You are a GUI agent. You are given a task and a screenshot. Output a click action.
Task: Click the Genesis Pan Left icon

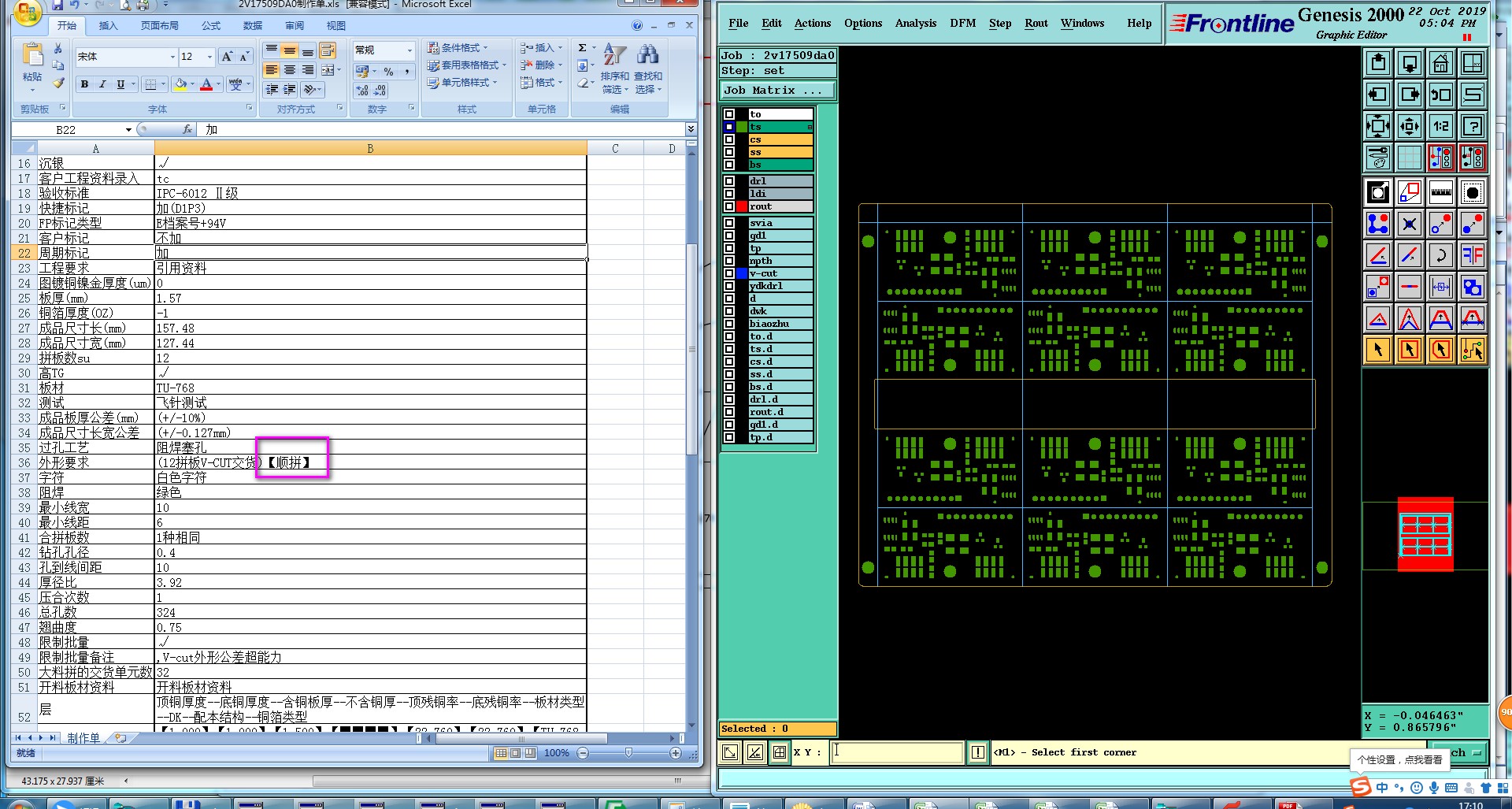pyautogui.click(x=1378, y=95)
